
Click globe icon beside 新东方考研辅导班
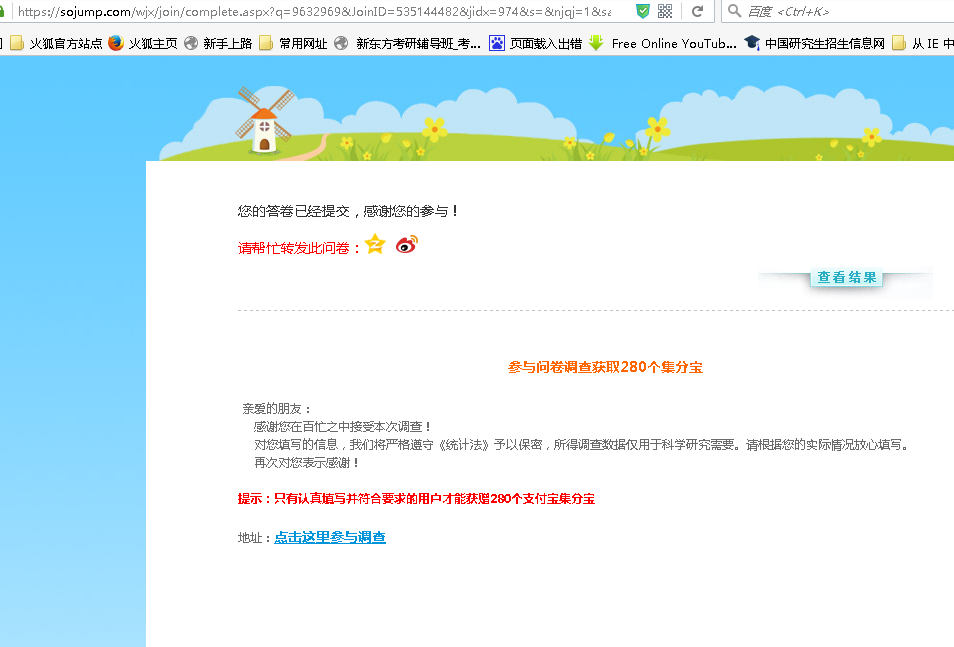point(341,43)
